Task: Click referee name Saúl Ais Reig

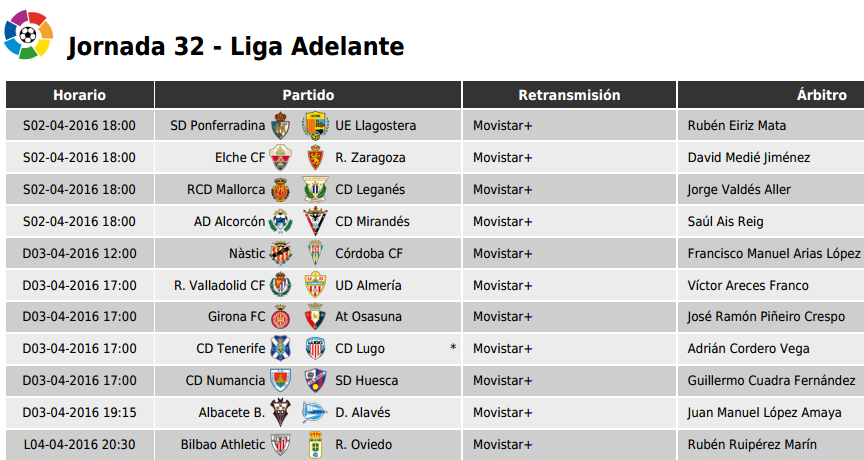Action: point(725,221)
